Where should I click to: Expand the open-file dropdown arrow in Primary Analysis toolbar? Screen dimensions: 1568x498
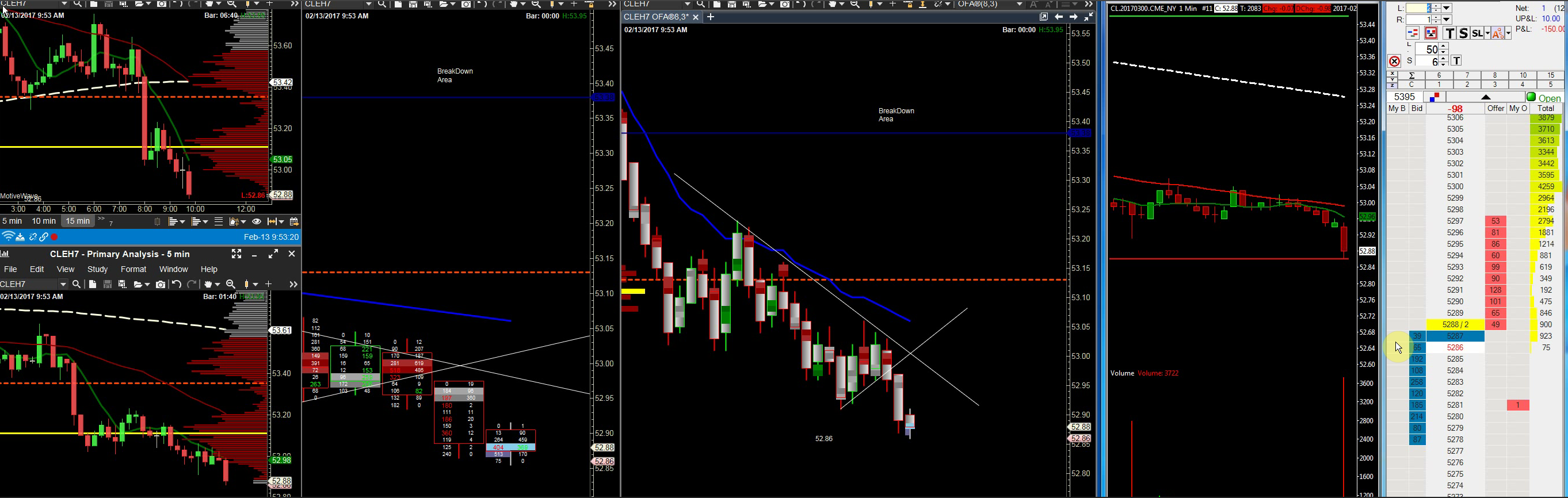[x=147, y=284]
